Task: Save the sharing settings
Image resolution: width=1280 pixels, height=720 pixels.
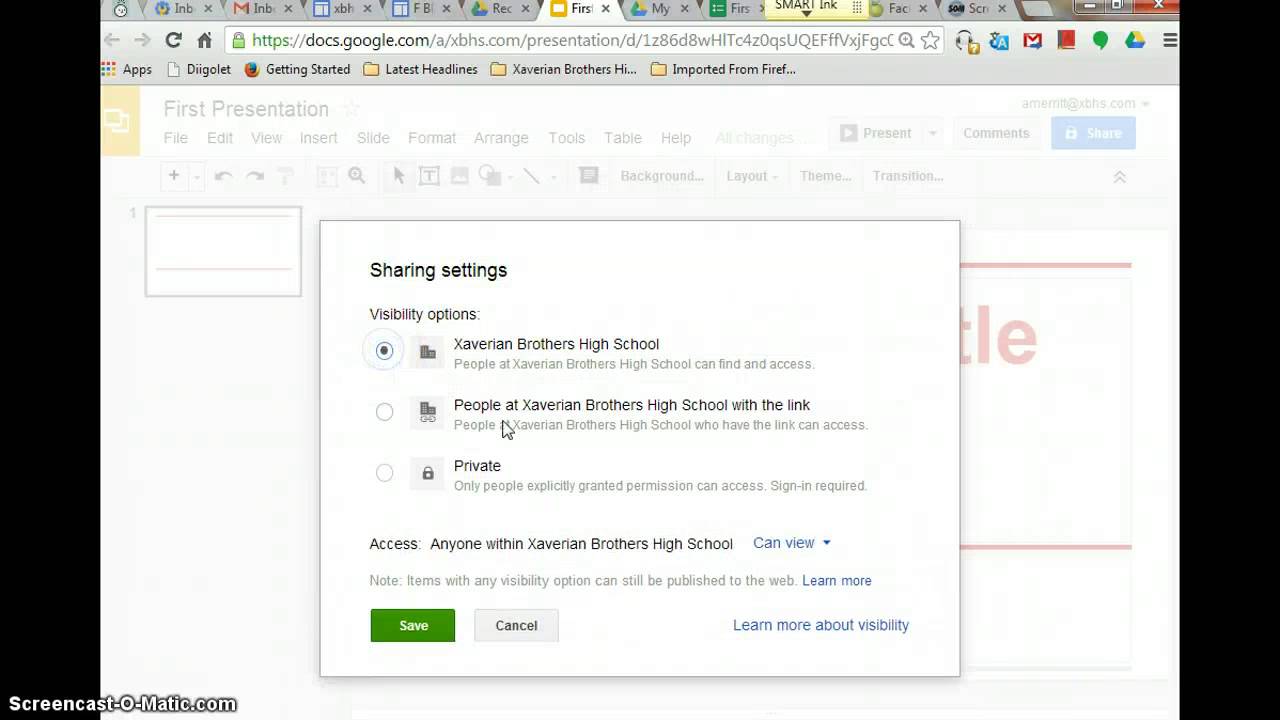Action: [x=412, y=625]
